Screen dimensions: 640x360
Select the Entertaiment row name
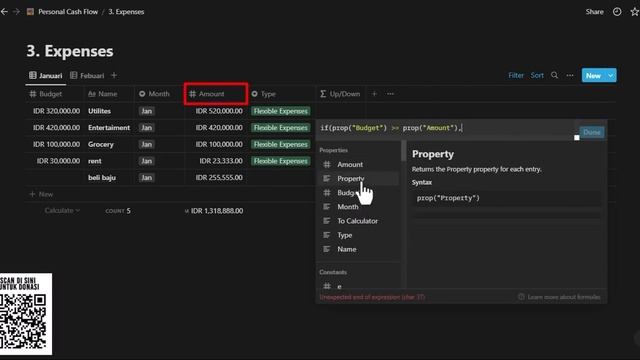[109, 128]
